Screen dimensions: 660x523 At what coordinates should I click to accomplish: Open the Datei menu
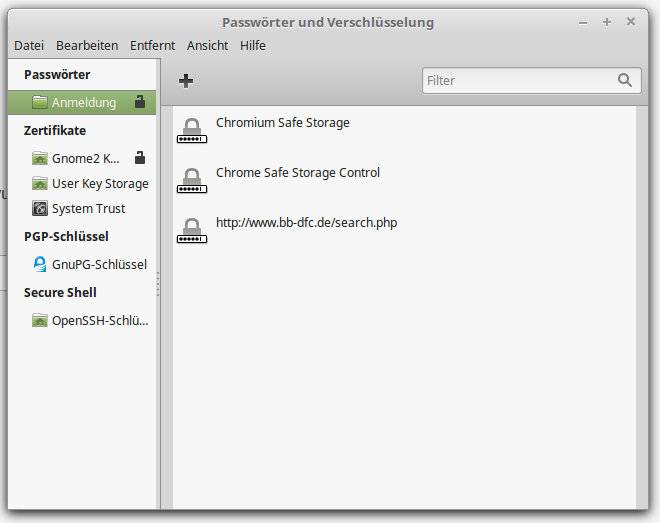(29, 45)
